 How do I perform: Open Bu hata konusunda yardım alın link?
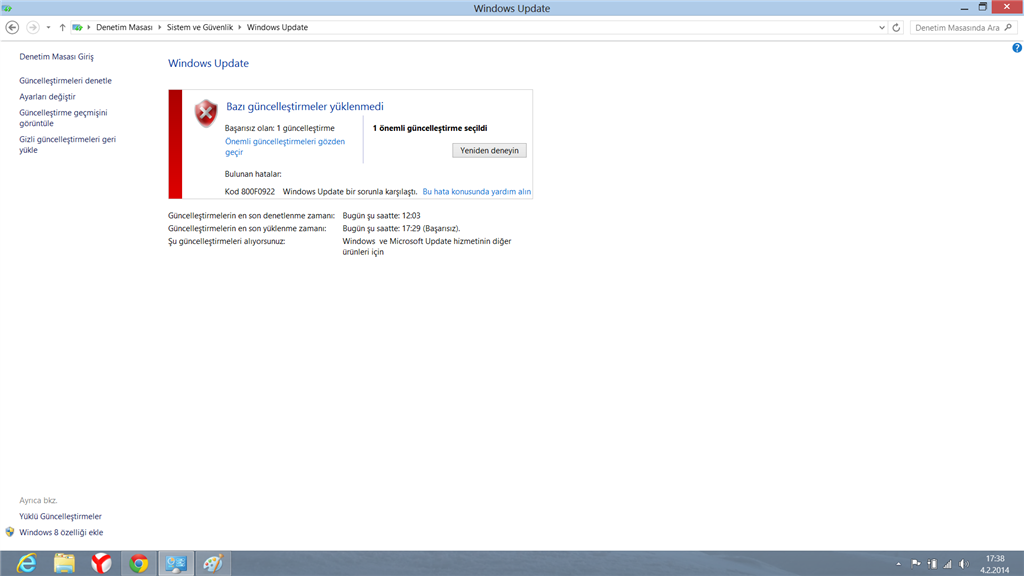point(477,192)
